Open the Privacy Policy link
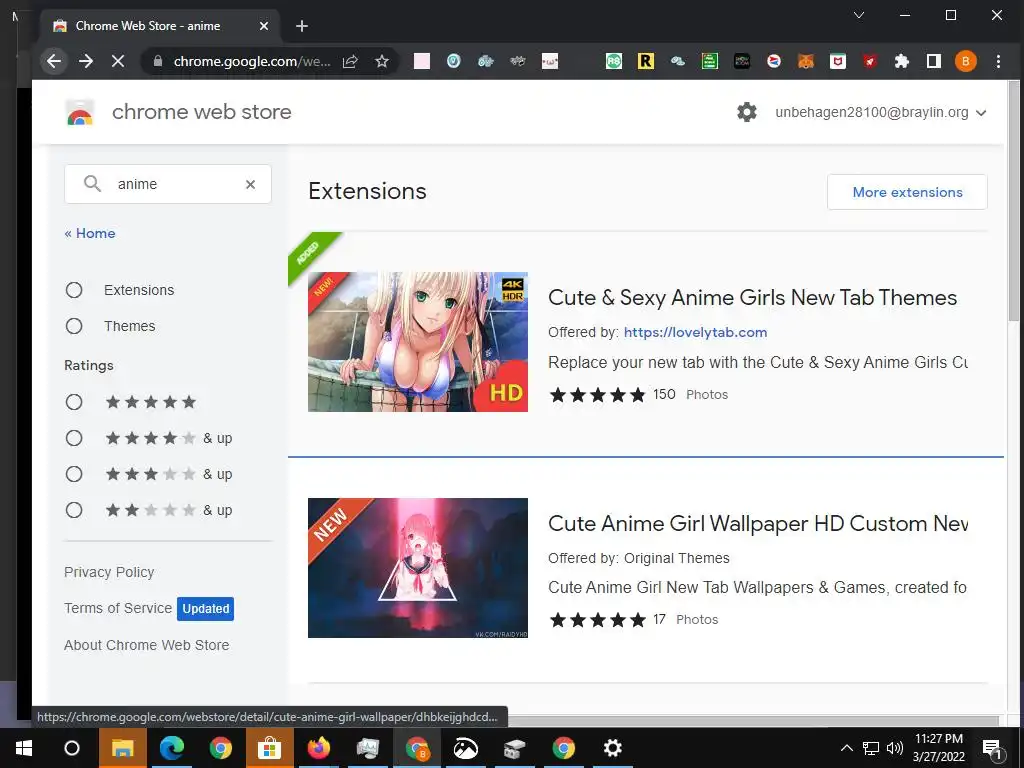The height and width of the screenshot is (768, 1024). click(x=109, y=572)
